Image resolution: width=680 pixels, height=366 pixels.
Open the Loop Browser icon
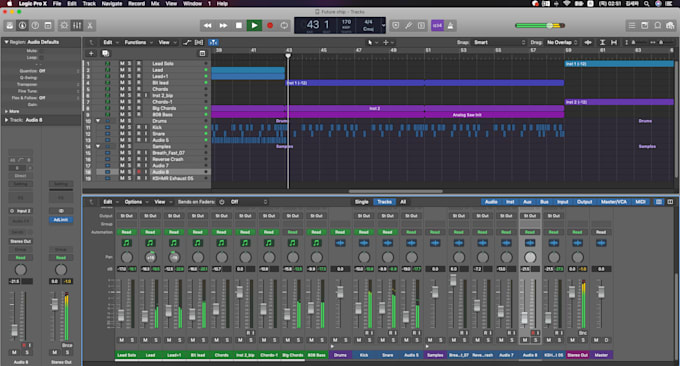pyautogui.click(x=658, y=26)
